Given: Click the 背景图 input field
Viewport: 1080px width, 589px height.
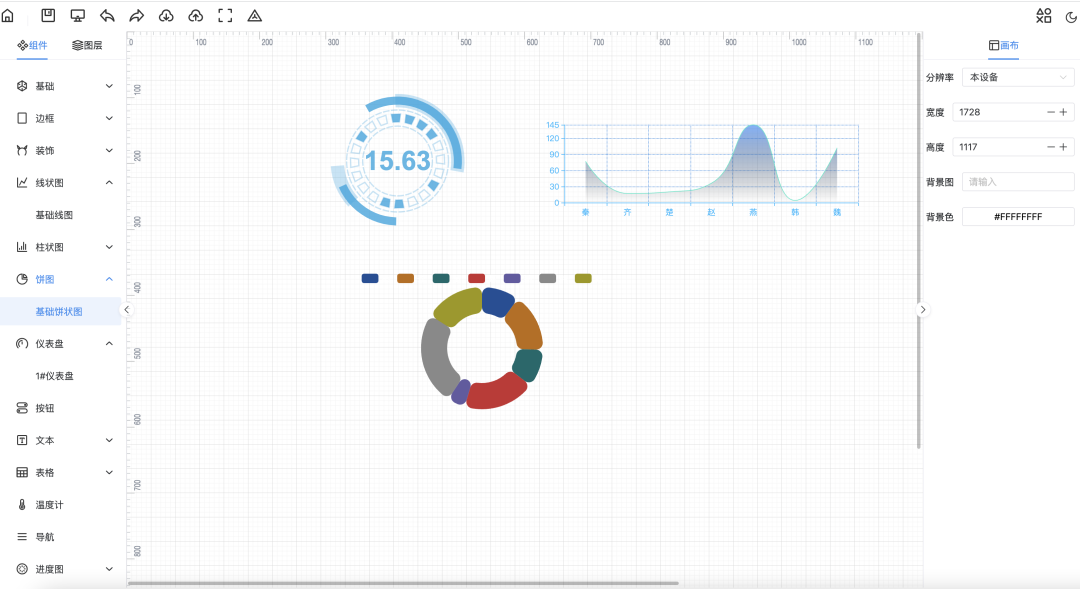Looking at the screenshot, I should click(x=1018, y=182).
